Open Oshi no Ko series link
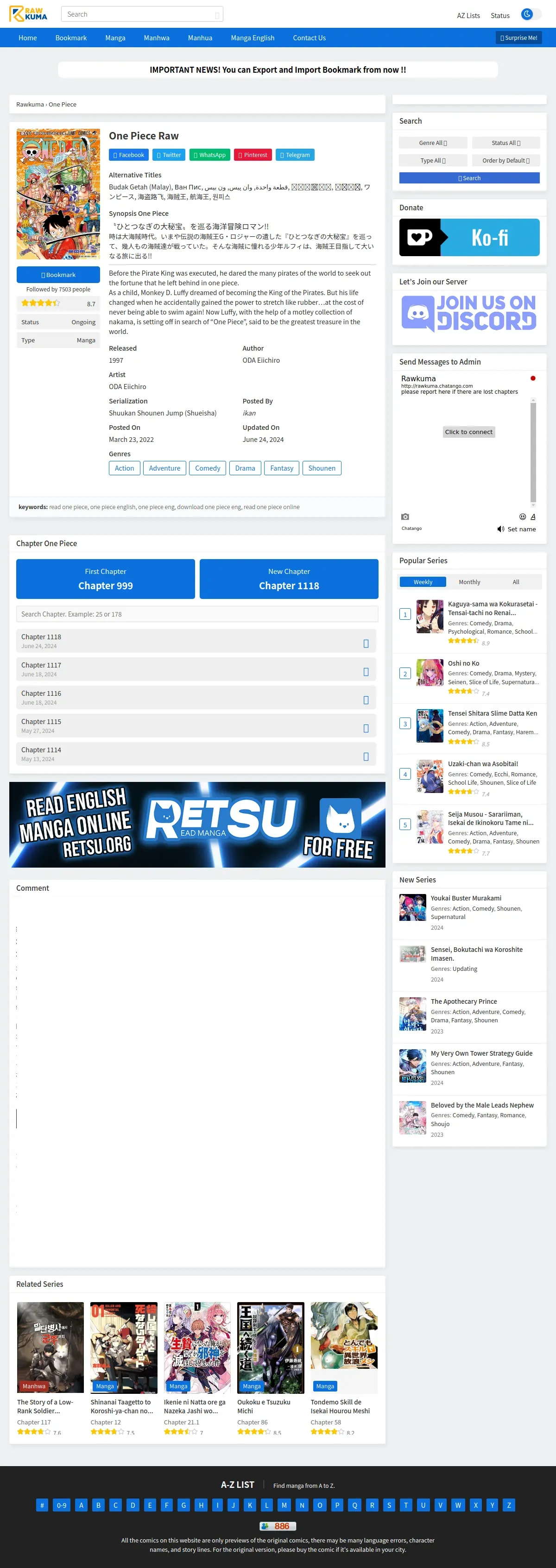The image size is (556, 1568). point(463,663)
